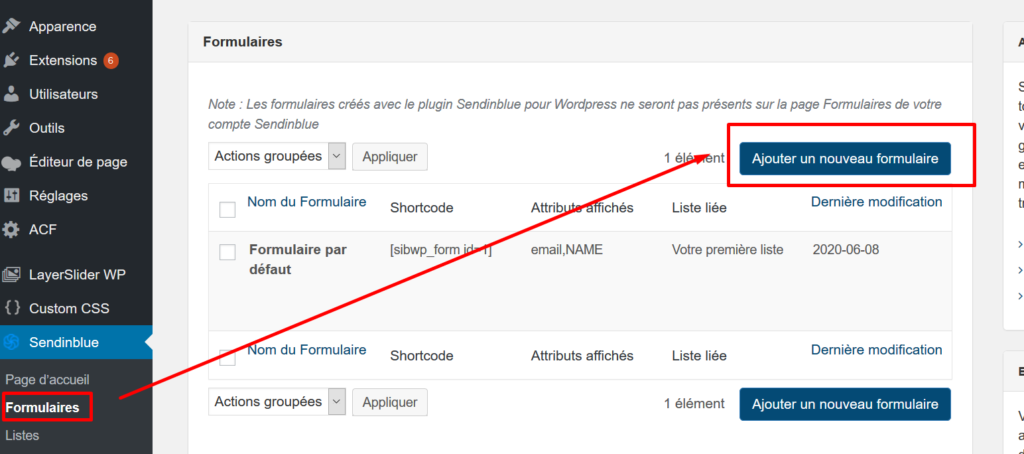Click the Formulaires panel heading
The height and width of the screenshot is (454, 1024).
(242, 42)
